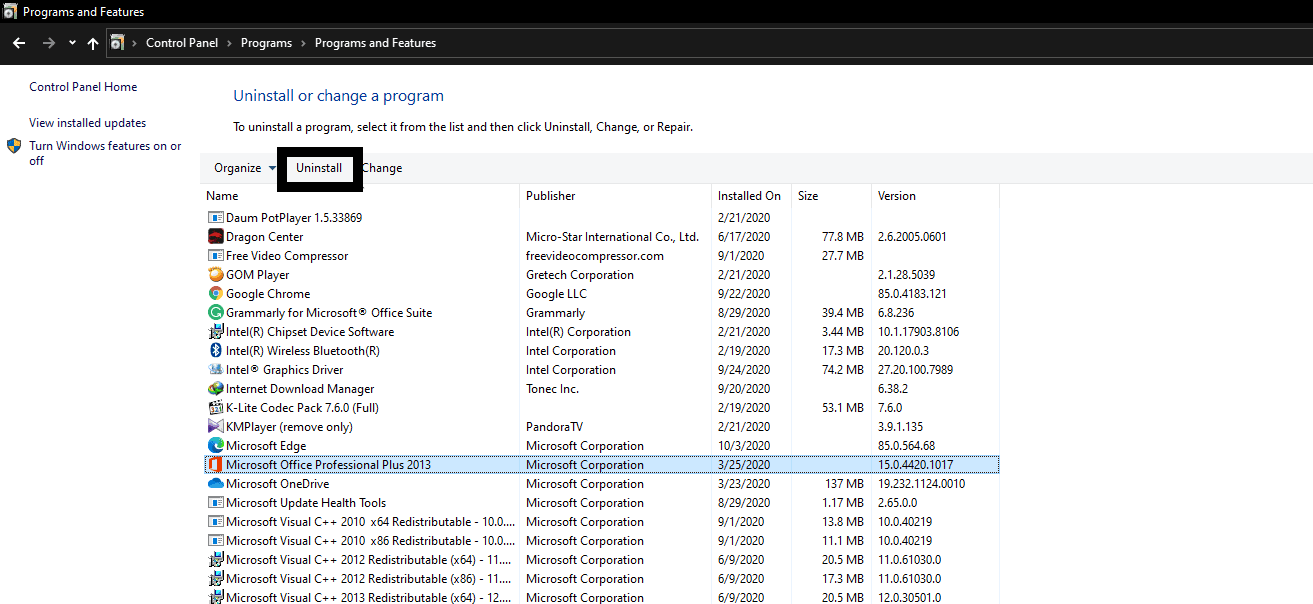Select the Intel Graphics Driver icon

[x=215, y=370]
